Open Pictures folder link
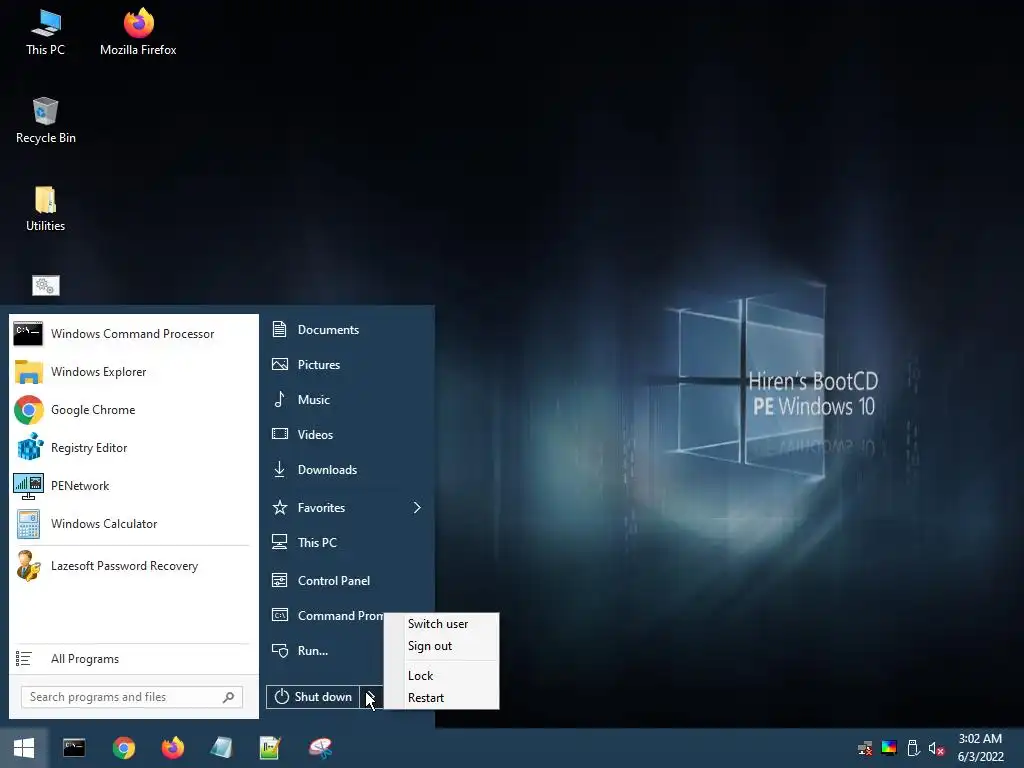 point(347,364)
